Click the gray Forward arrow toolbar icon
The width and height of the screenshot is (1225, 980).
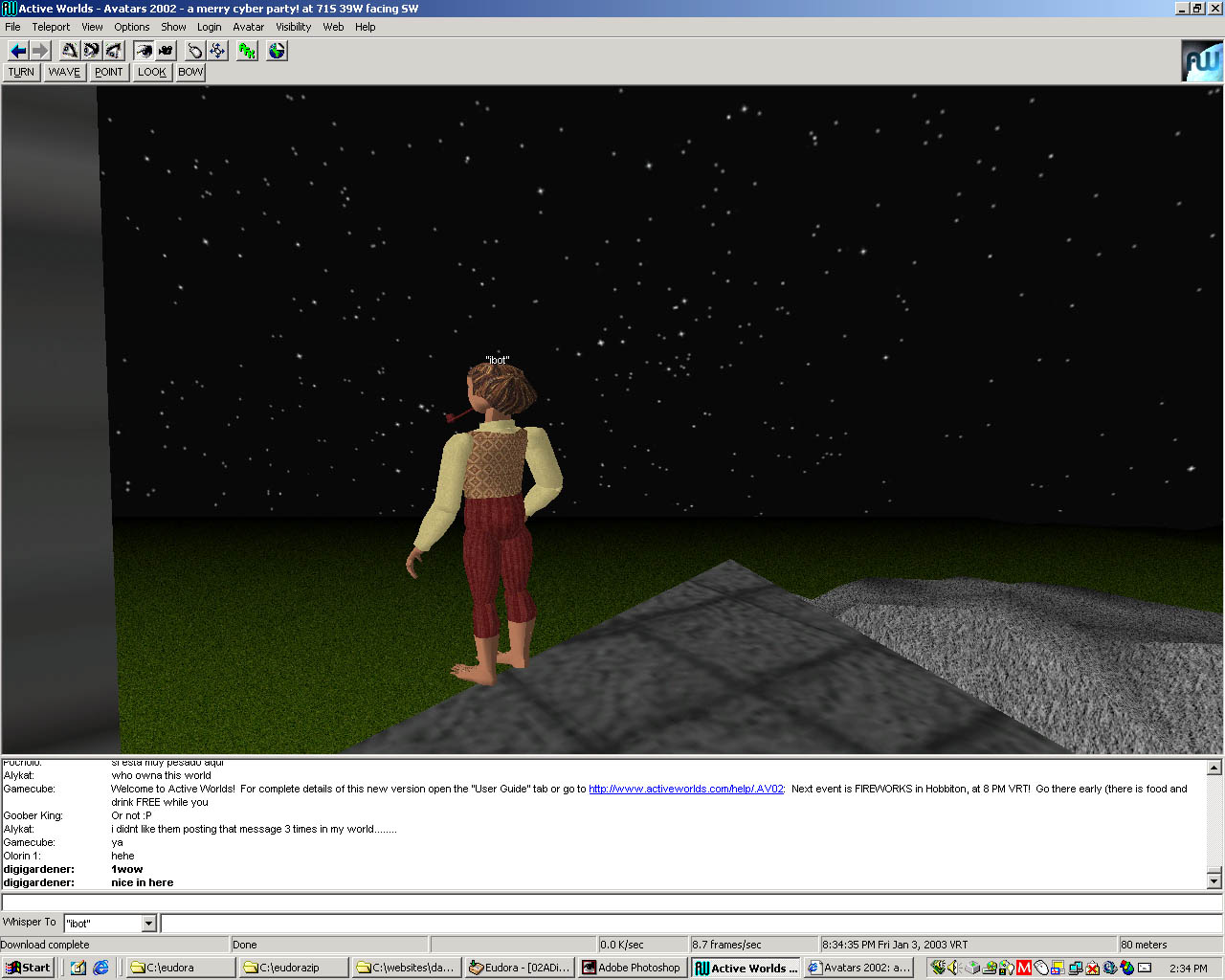[x=40, y=51]
